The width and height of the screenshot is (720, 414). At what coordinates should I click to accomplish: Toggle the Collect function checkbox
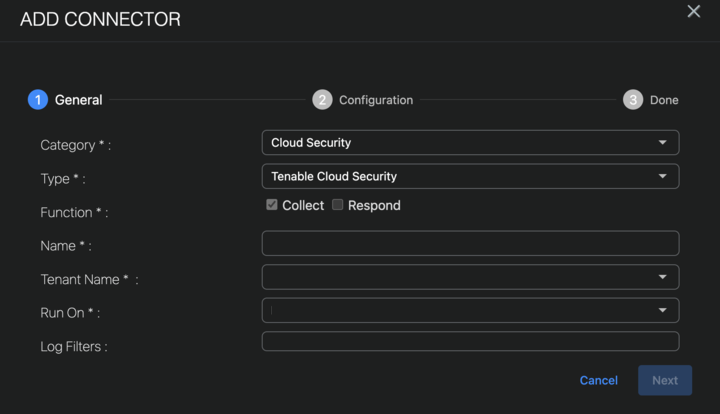[272, 205]
